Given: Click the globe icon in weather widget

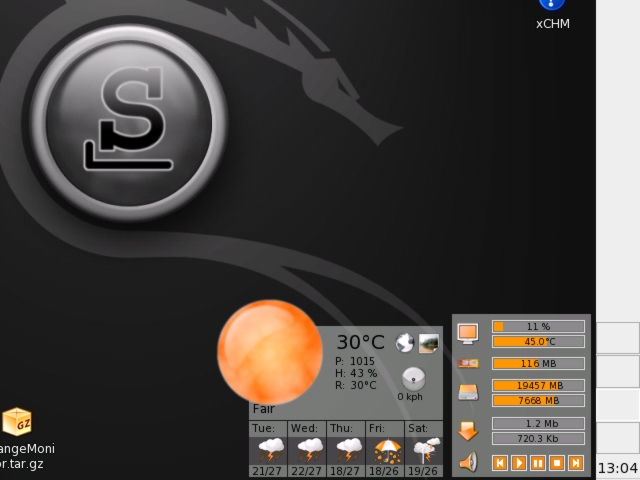Looking at the screenshot, I should [404, 343].
